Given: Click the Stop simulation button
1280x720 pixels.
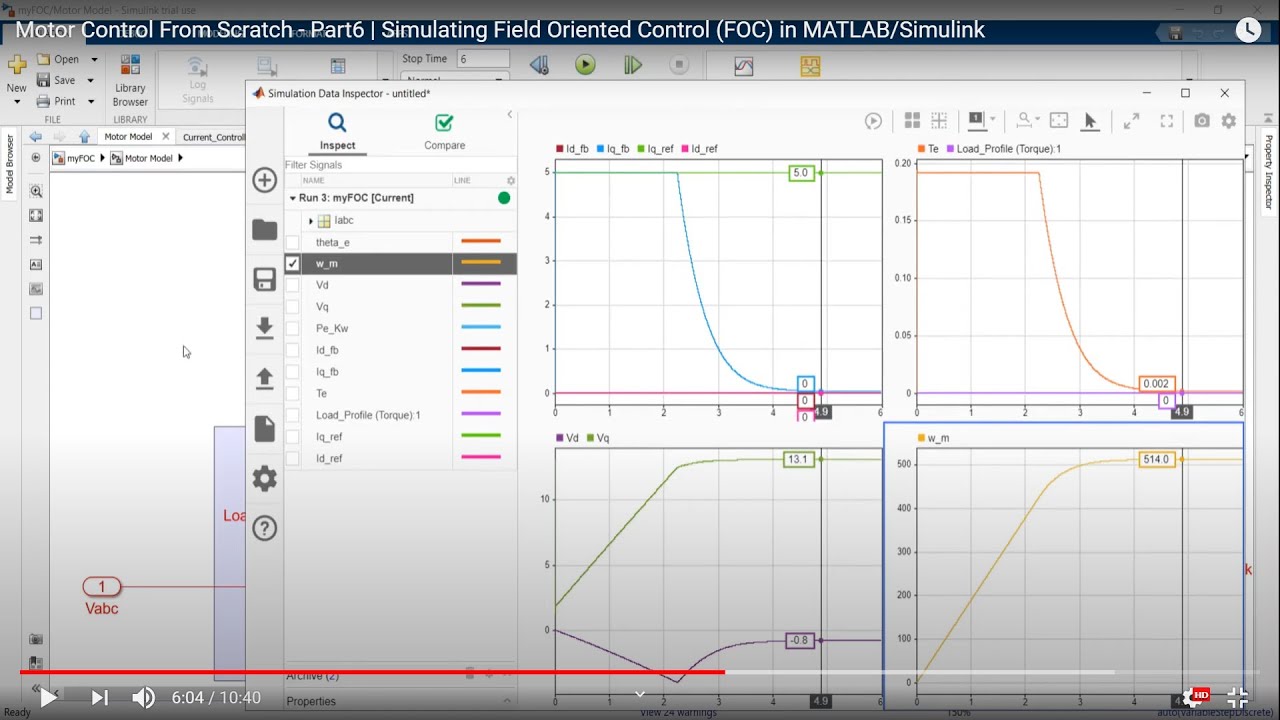Looking at the screenshot, I should tap(679, 66).
